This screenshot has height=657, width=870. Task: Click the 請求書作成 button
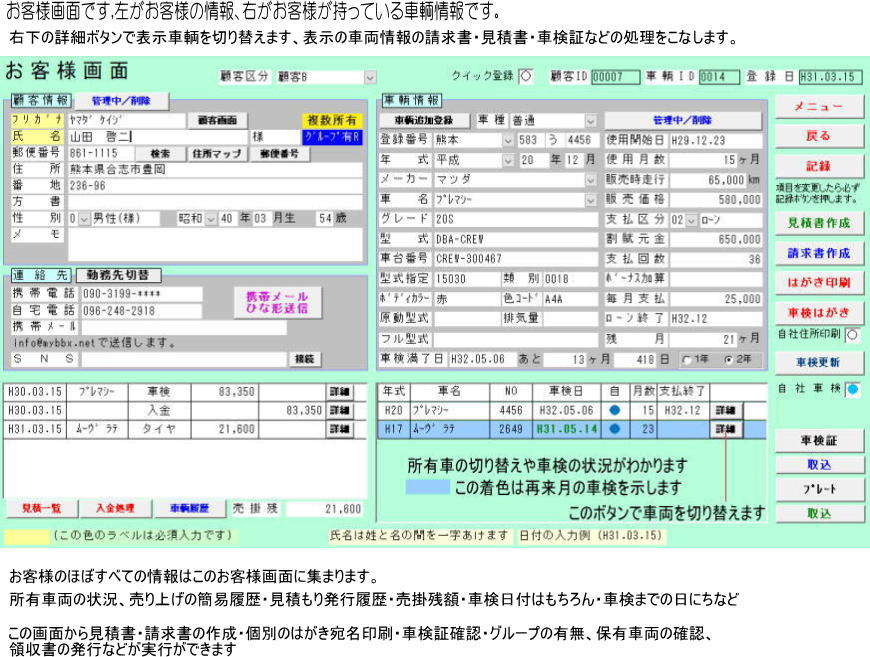click(819, 253)
